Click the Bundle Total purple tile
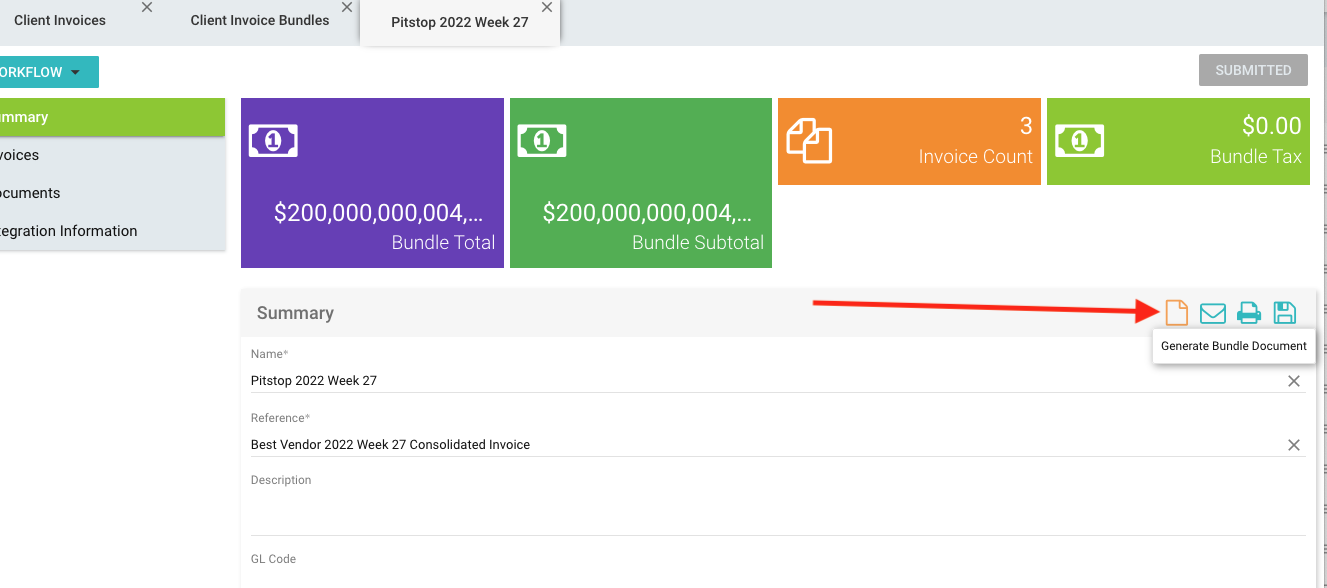Image resolution: width=1327 pixels, height=588 pixels. (372, 183)
